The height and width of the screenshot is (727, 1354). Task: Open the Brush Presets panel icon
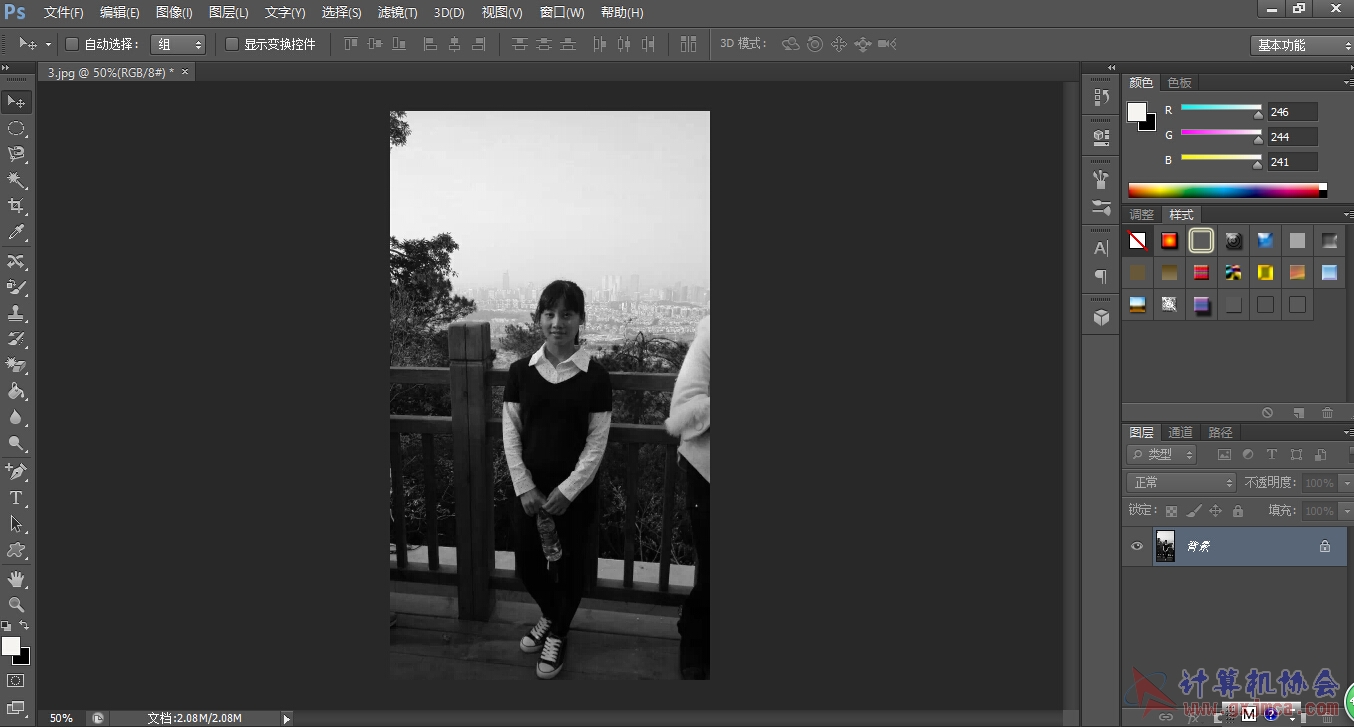click(x=1101, y=208)
